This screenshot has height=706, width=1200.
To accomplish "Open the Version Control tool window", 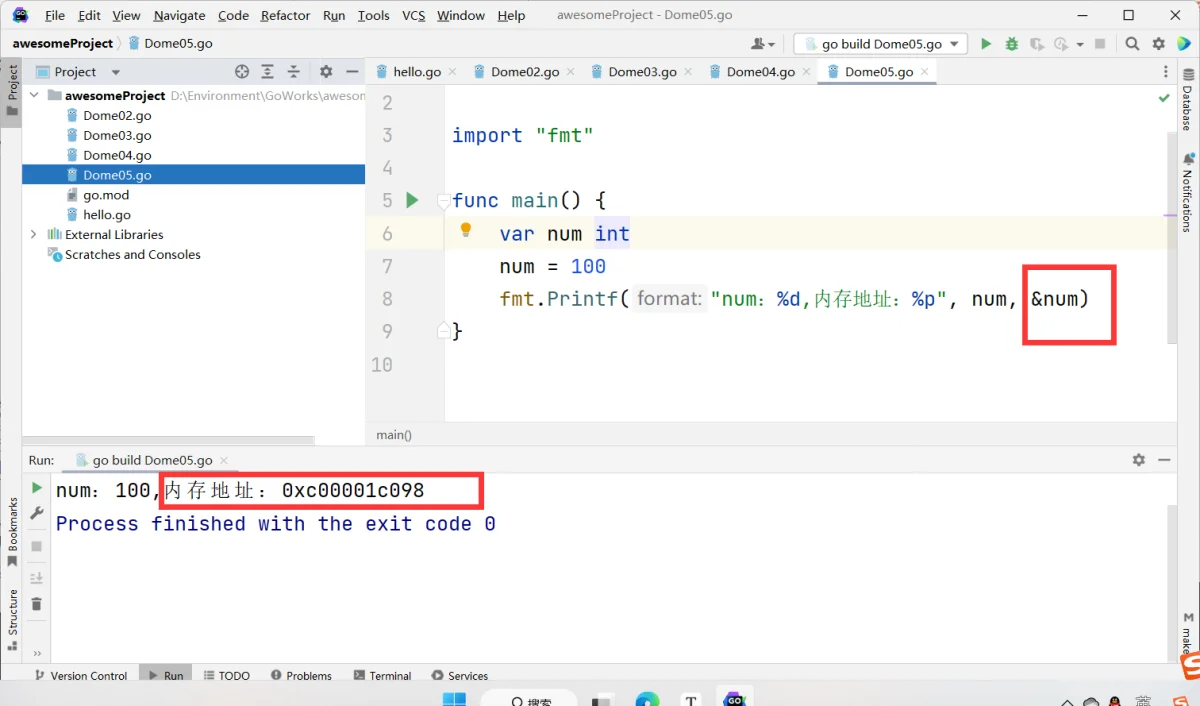I will point(80,676).
